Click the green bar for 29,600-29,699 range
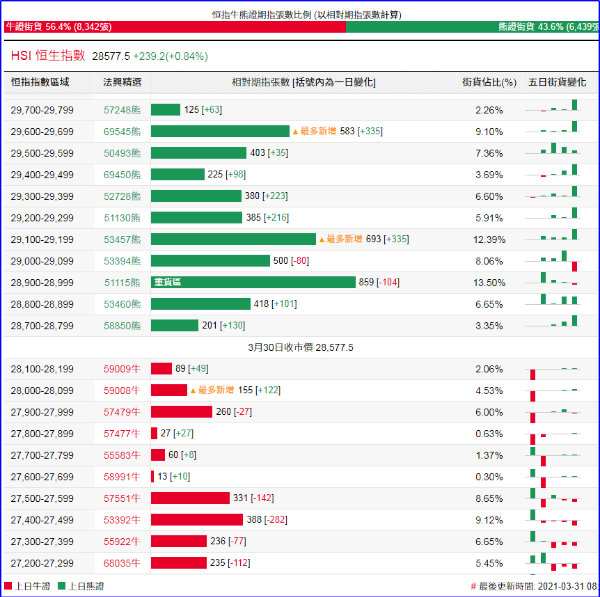 click(x=220, y=131)
